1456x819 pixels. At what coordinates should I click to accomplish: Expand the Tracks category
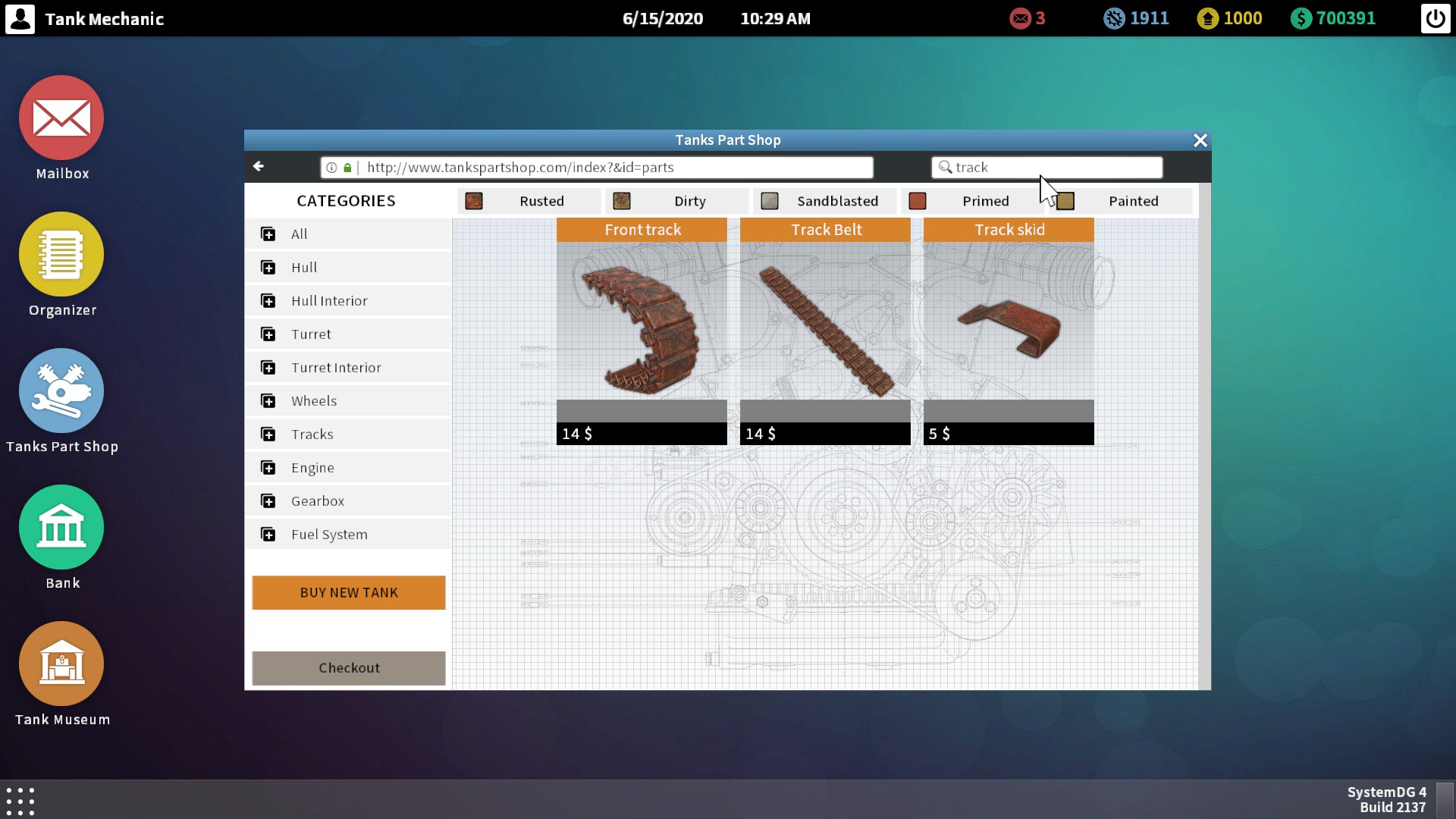point(312,435)
